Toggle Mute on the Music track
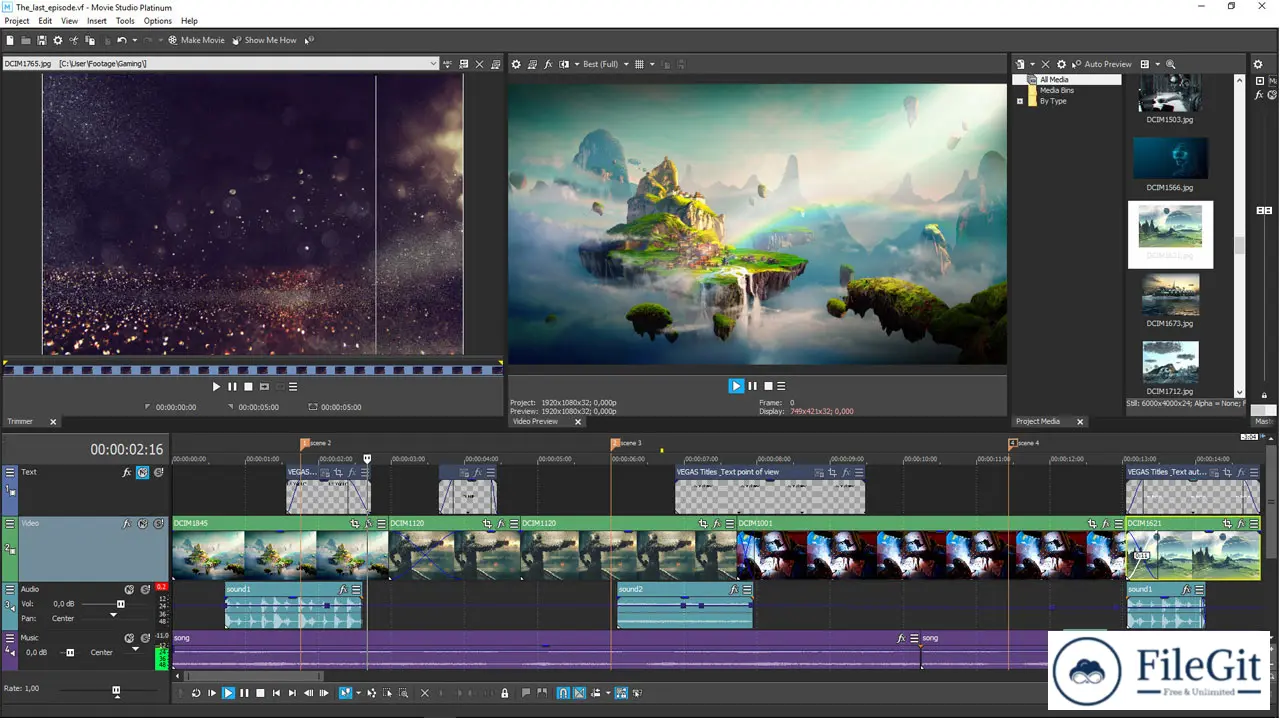 coord(129,638)
